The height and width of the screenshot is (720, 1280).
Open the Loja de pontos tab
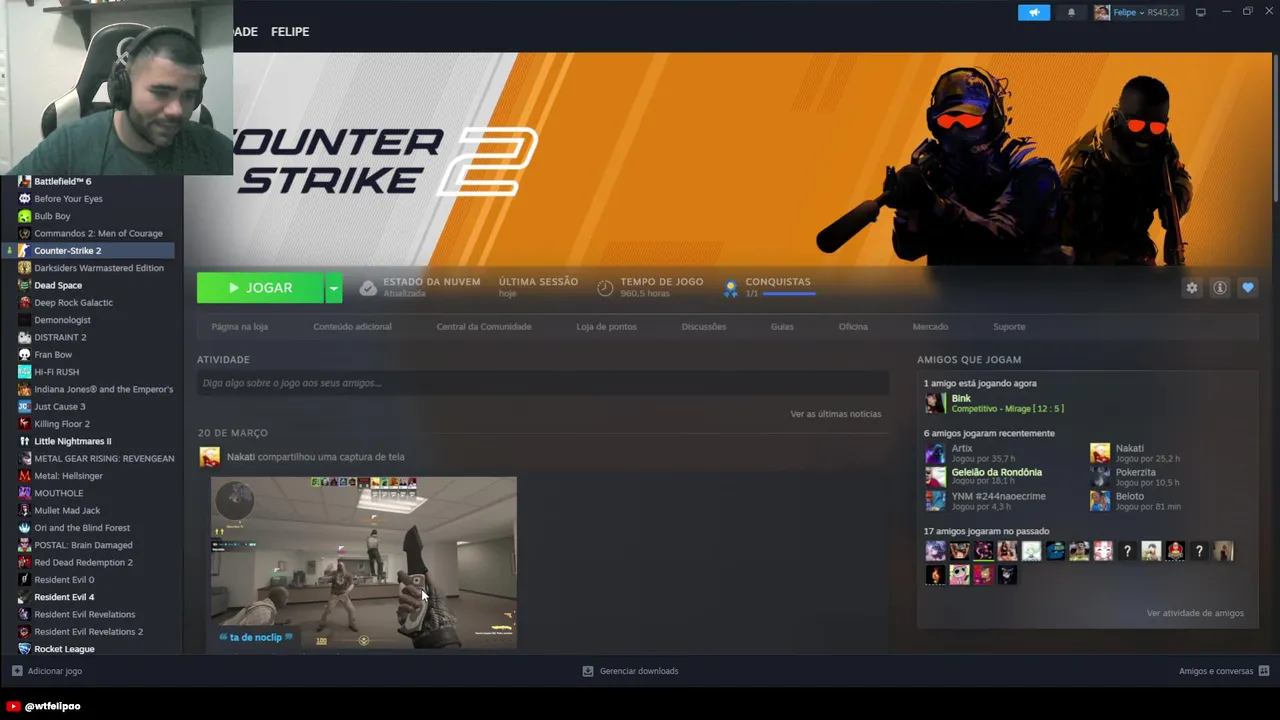(x=606, y=327)
